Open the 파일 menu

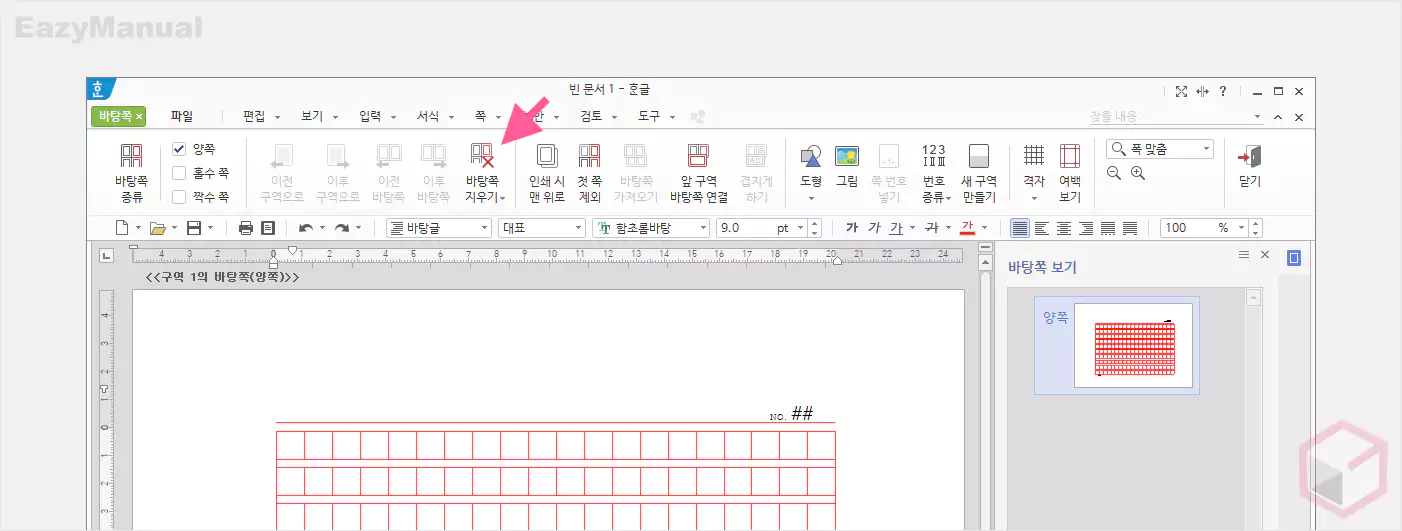tap(181, 116)
